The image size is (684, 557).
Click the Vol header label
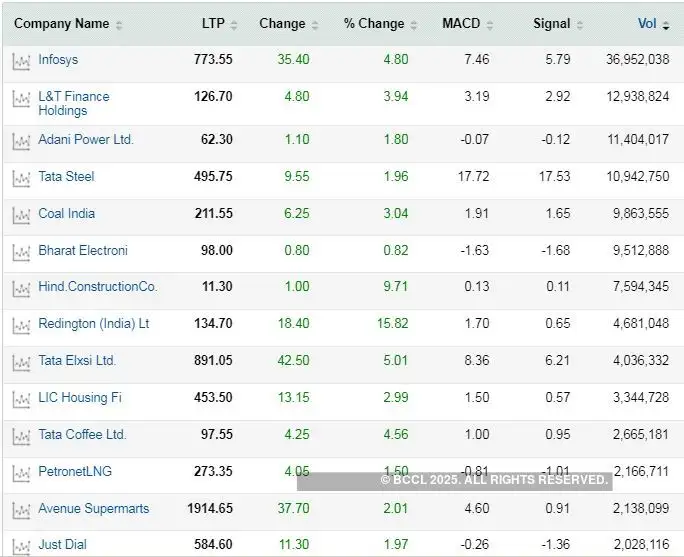click(x=647, y=24)
